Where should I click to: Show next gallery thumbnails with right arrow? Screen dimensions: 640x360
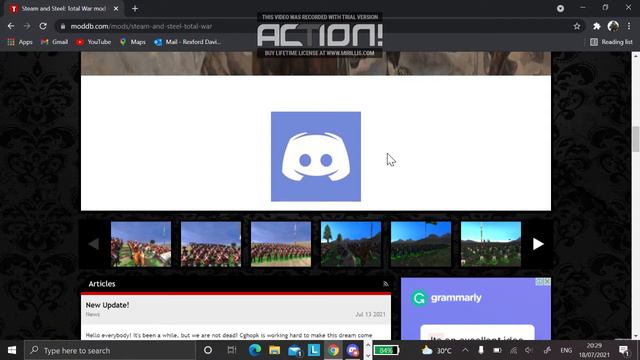(x=538, y=244)
